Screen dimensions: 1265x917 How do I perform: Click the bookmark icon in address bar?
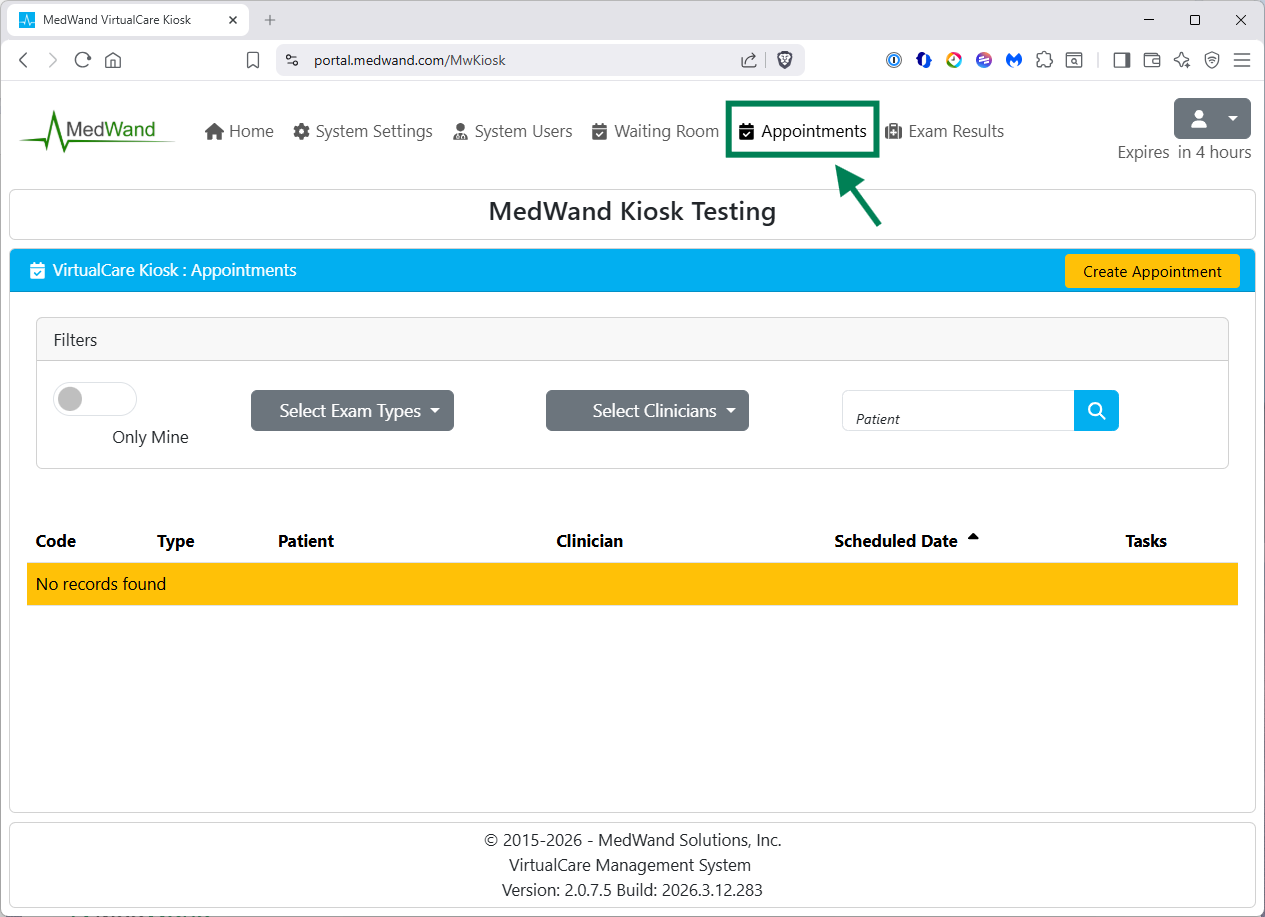click(x=253, y=60)
